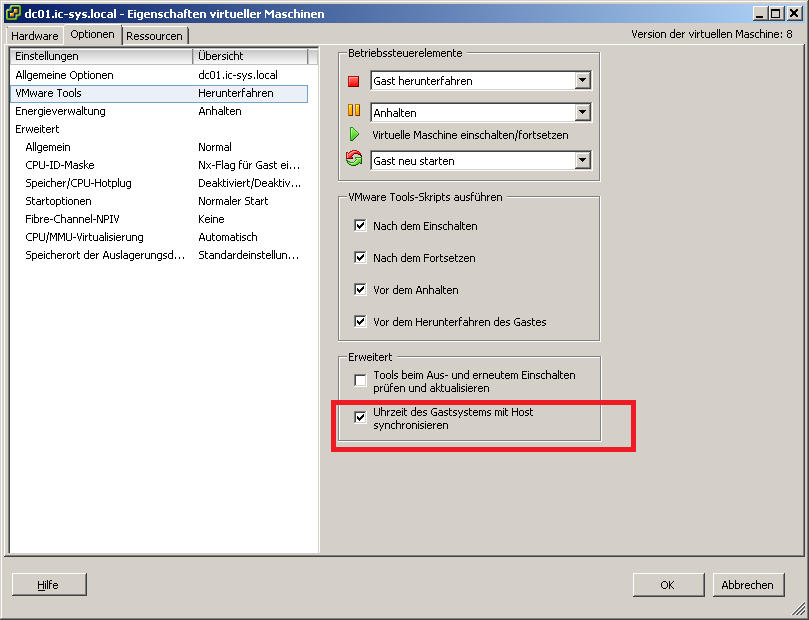The height and width of the screenshot is (620, 809).
Task: Select 'Energieverwaltung' in settings list
Action: [x=60, y=111]
